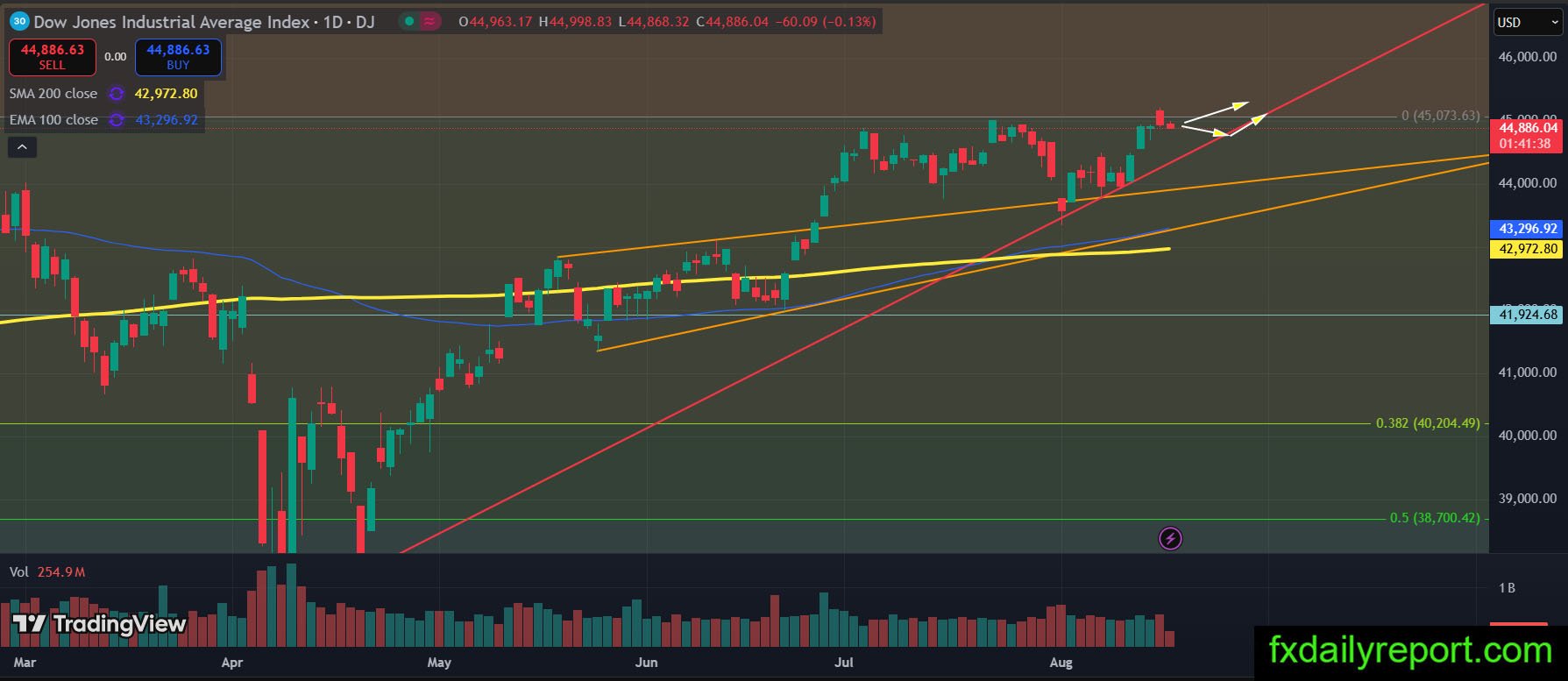Click the Dow Jones 30 symbol logo
1568x681 pixels.
(x=20, y=21)
